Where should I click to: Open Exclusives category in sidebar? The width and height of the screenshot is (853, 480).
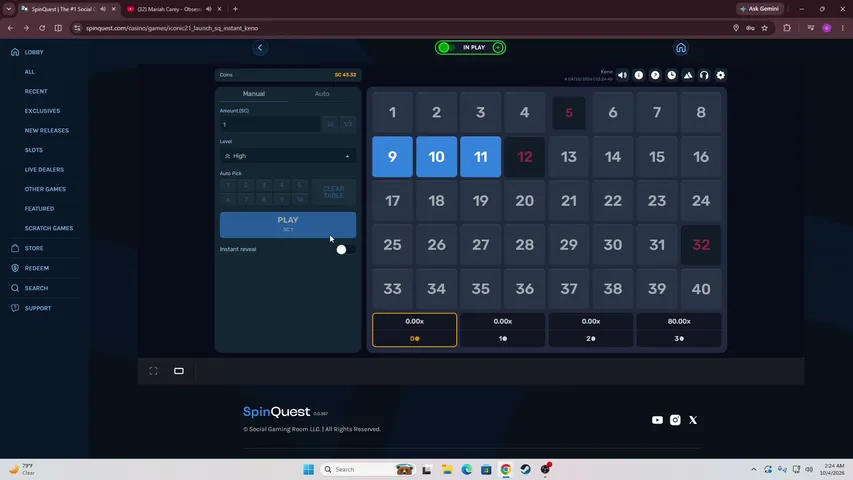coord(42,111)
